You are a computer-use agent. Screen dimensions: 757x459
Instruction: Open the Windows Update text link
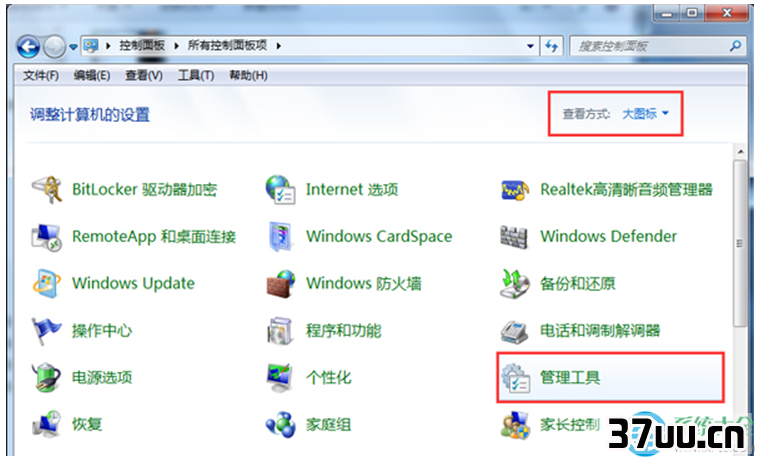tap(133, 283)
